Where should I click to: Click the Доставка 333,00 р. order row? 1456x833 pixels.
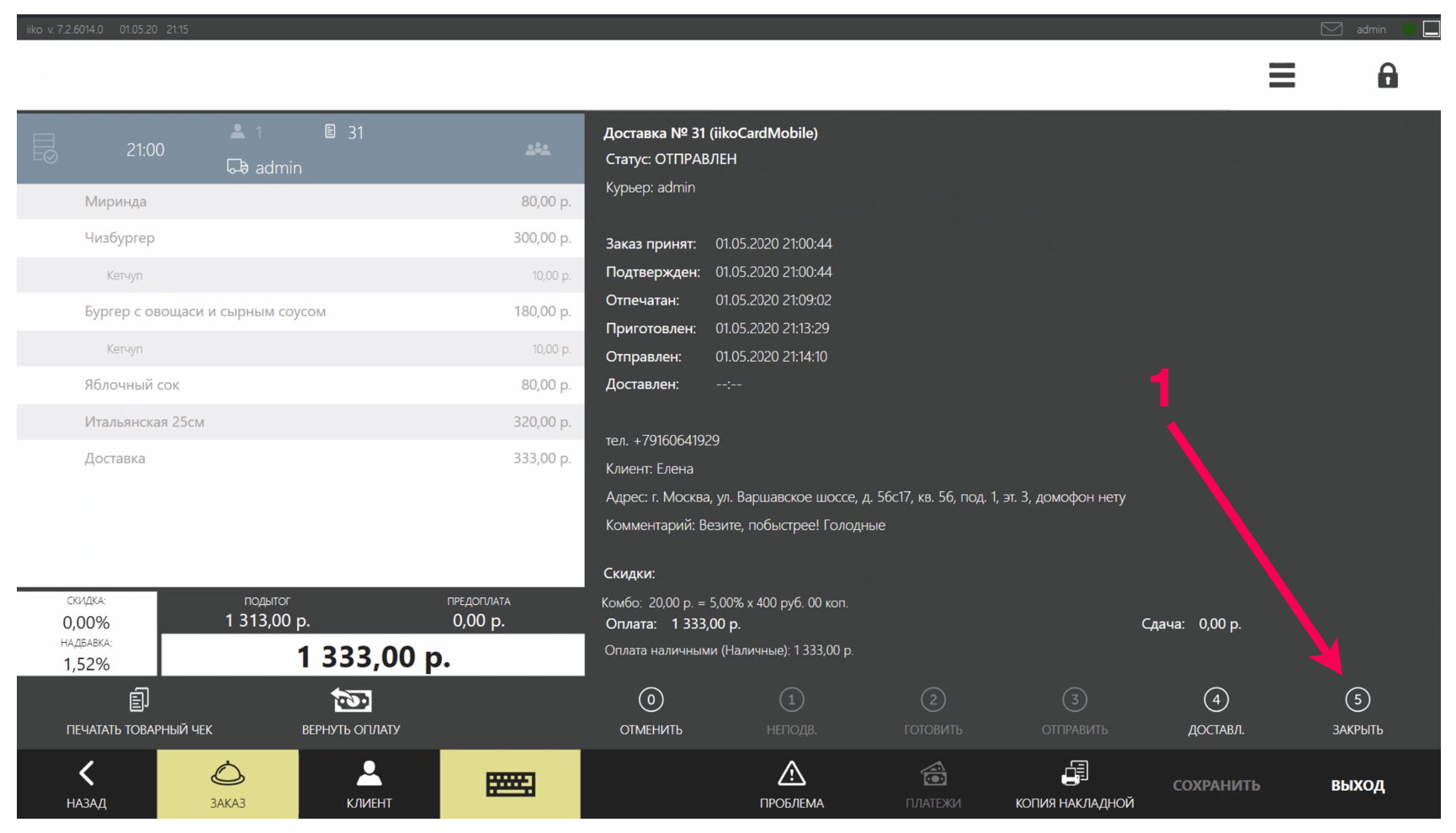300,459
